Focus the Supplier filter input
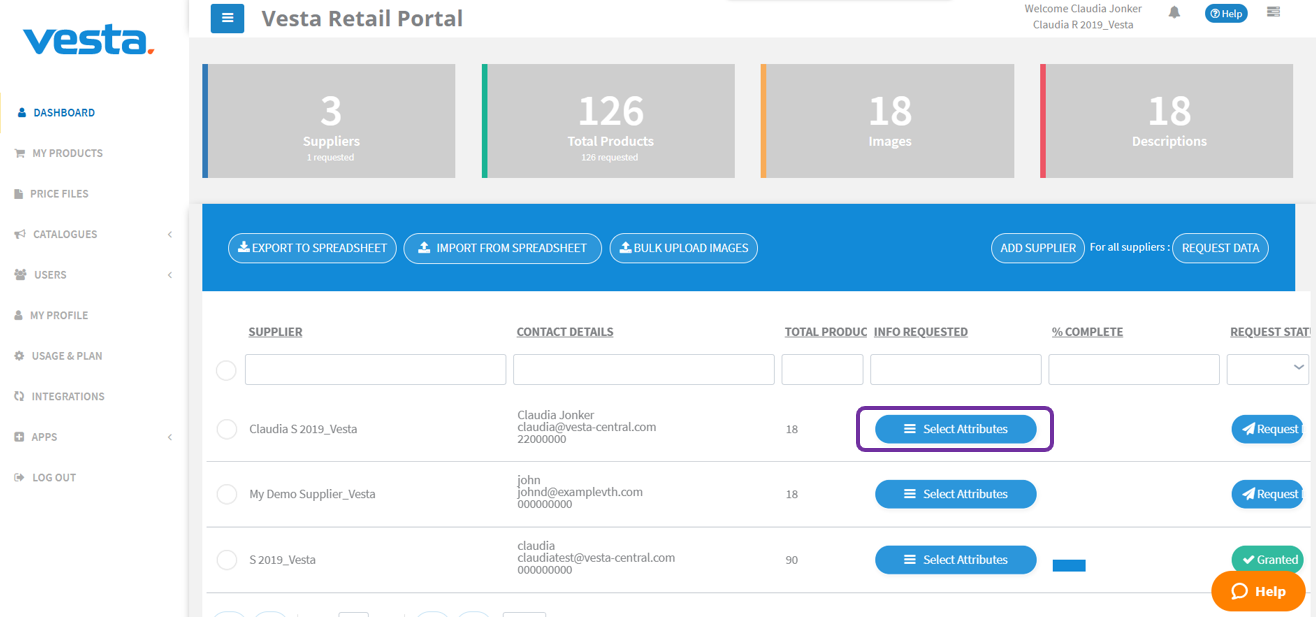 point(376,369)
